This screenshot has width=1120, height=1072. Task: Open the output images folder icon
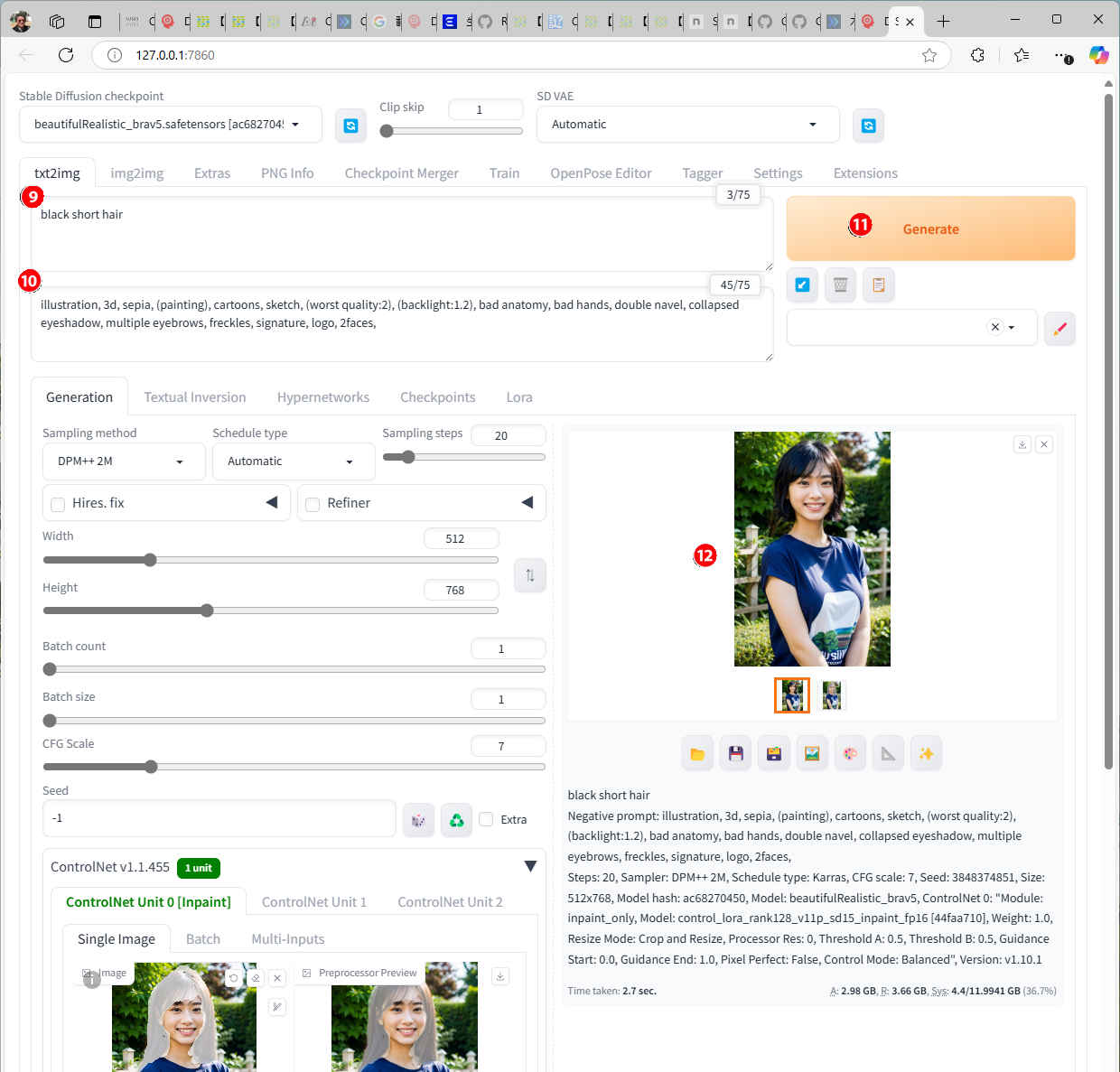click(697, 754)
